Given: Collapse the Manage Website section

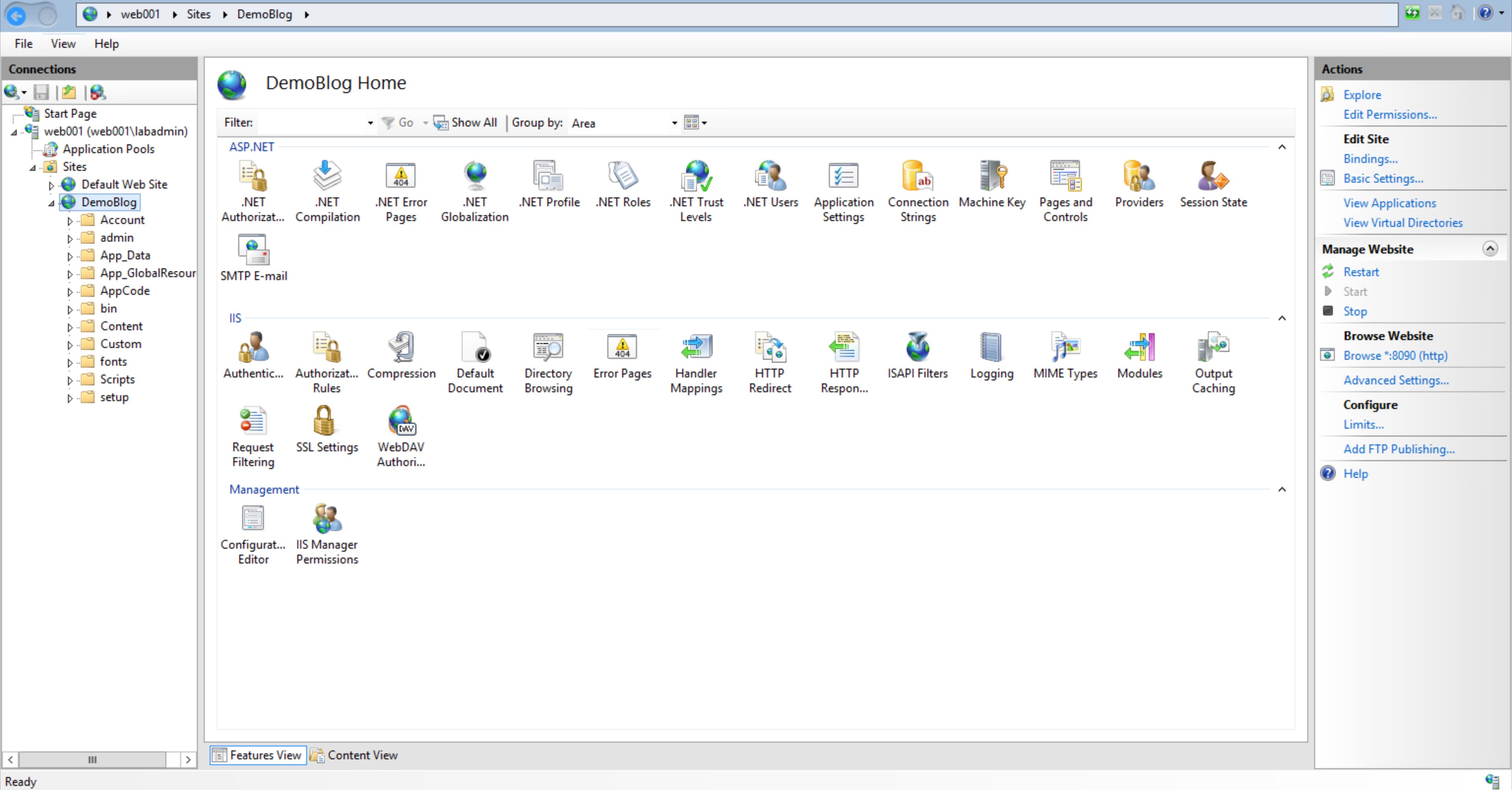Looking at the screenshot, I should point(1489,248).
